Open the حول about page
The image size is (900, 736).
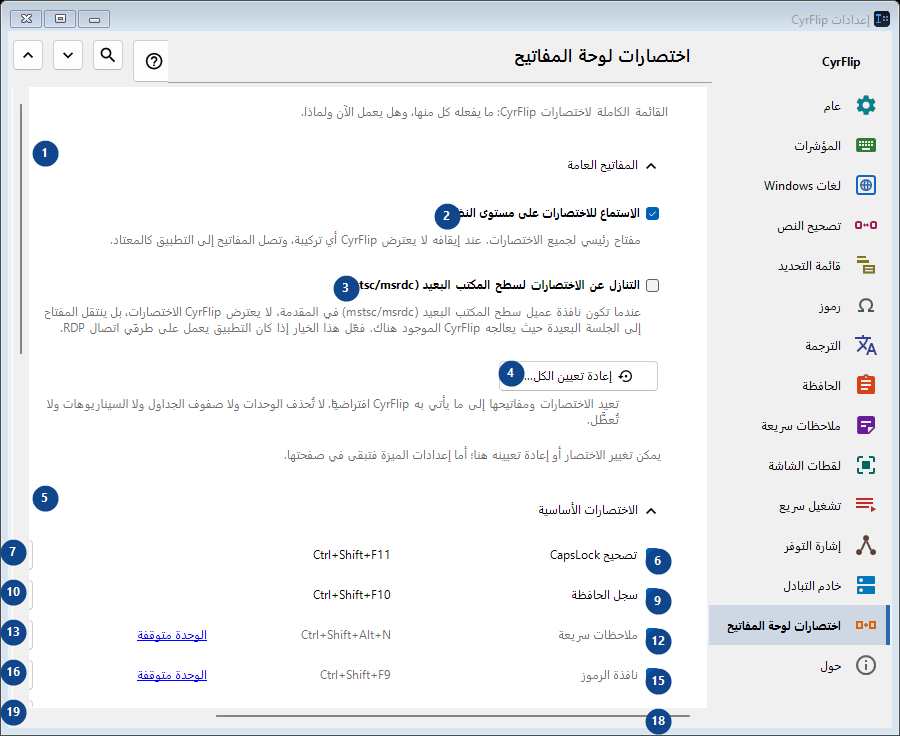[799, 665]
